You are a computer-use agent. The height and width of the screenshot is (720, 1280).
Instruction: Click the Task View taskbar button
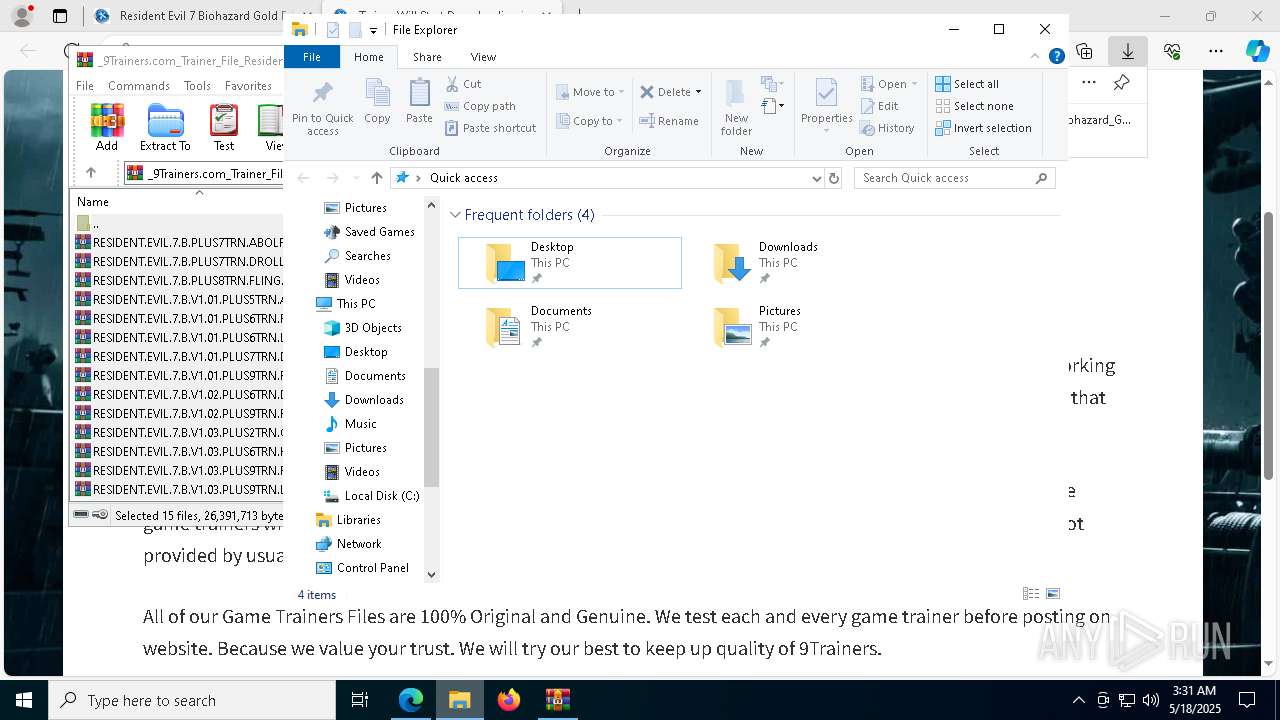click(360, 700)
